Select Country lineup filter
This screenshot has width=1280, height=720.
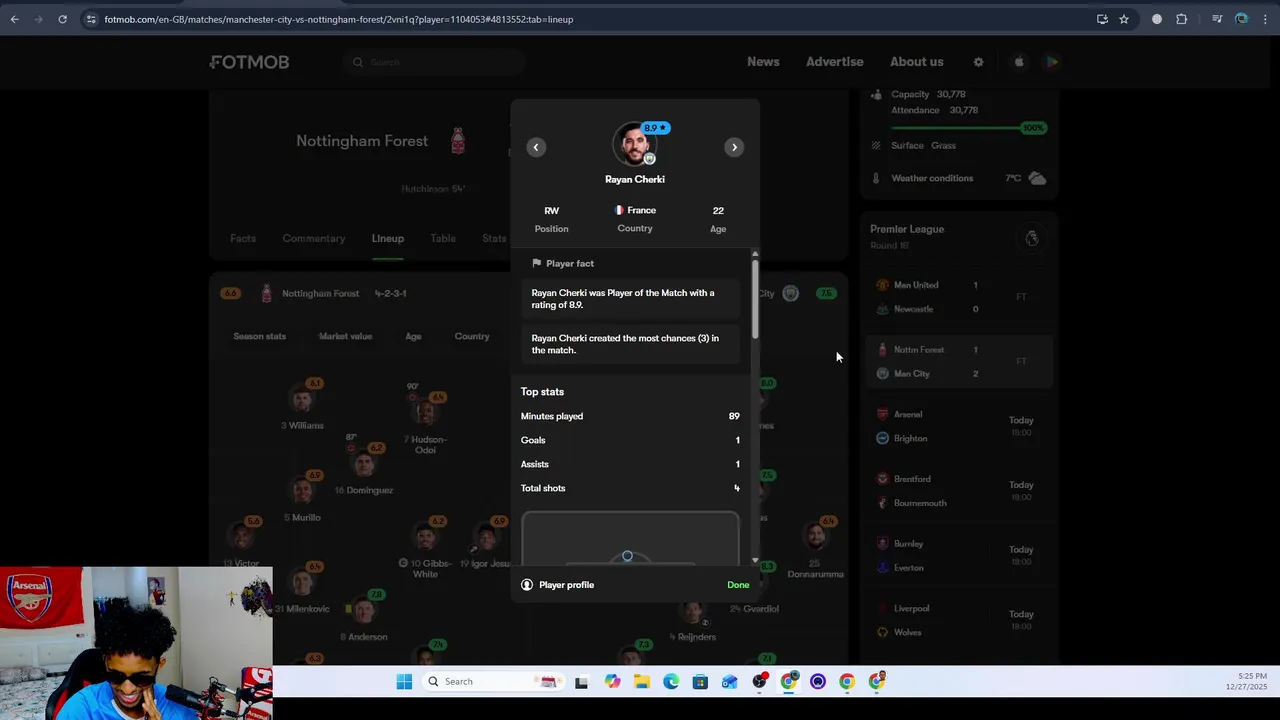tap(472, 336)
